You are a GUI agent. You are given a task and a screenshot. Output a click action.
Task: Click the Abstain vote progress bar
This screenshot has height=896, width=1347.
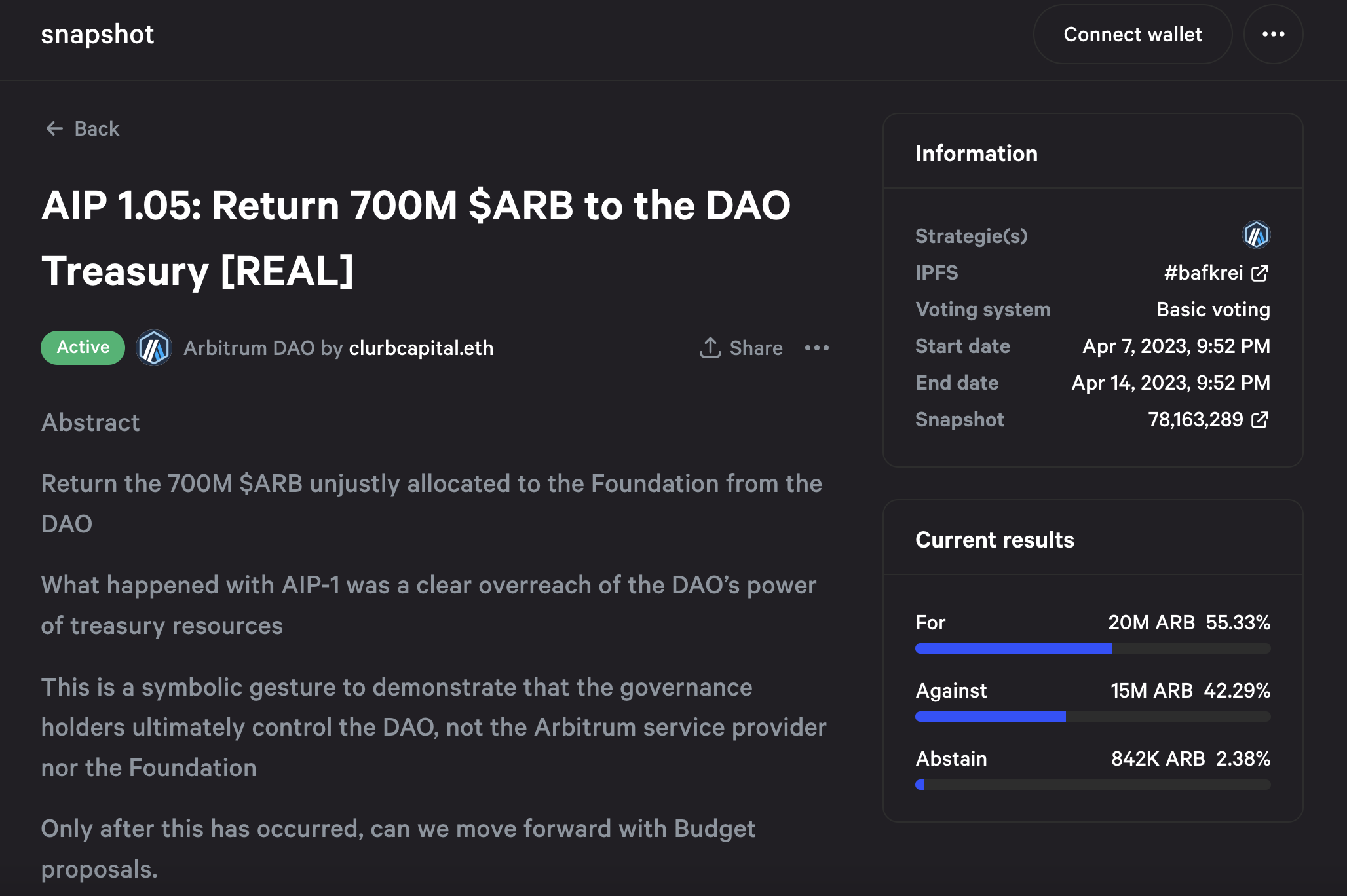[1092, 785]
